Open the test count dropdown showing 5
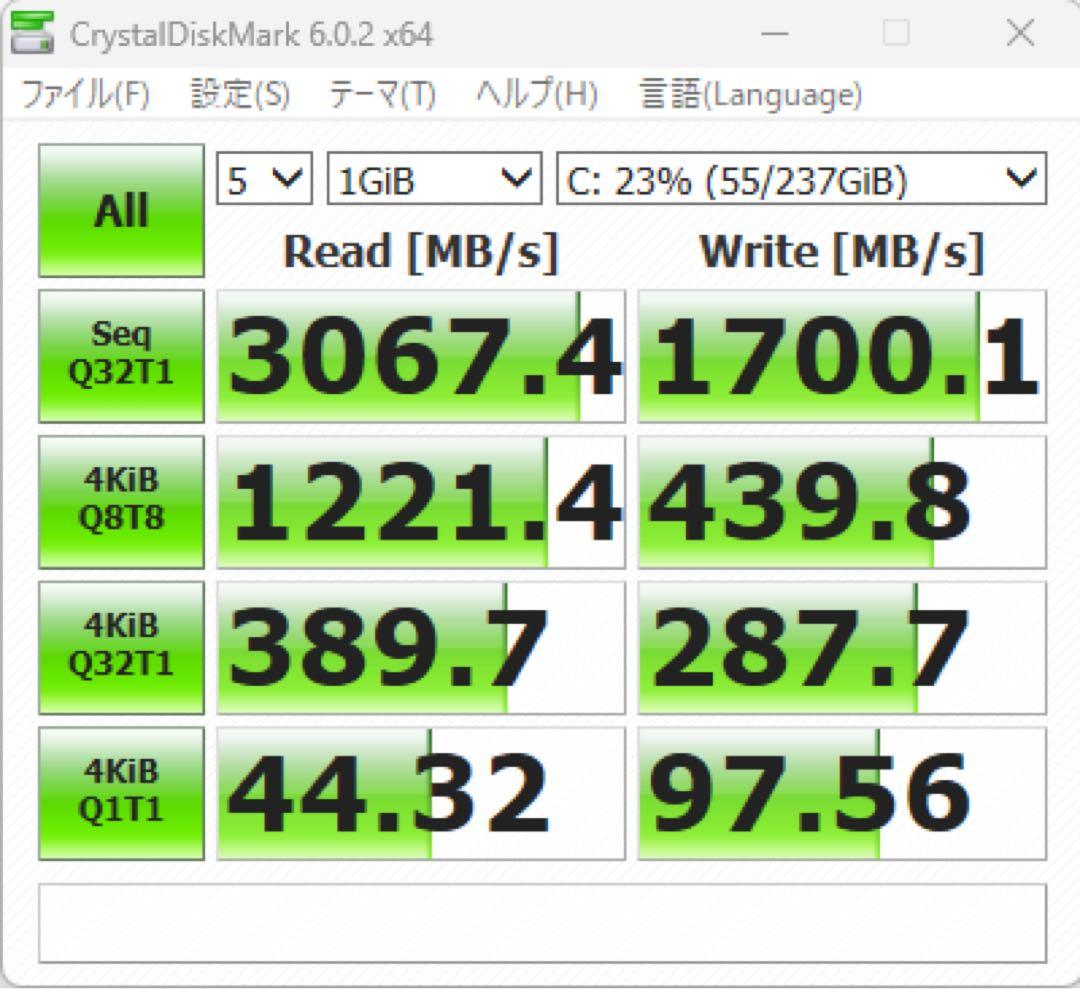 pyautogui.click(x=262, y=180)
